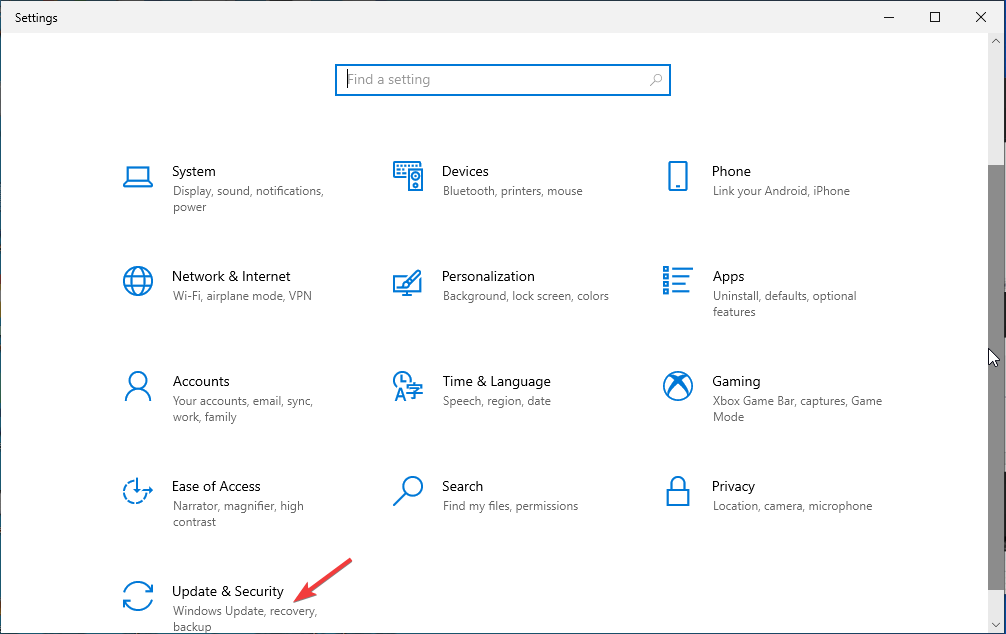Click 'Uninstall, defaults, optional features' text

pos(785,304)
